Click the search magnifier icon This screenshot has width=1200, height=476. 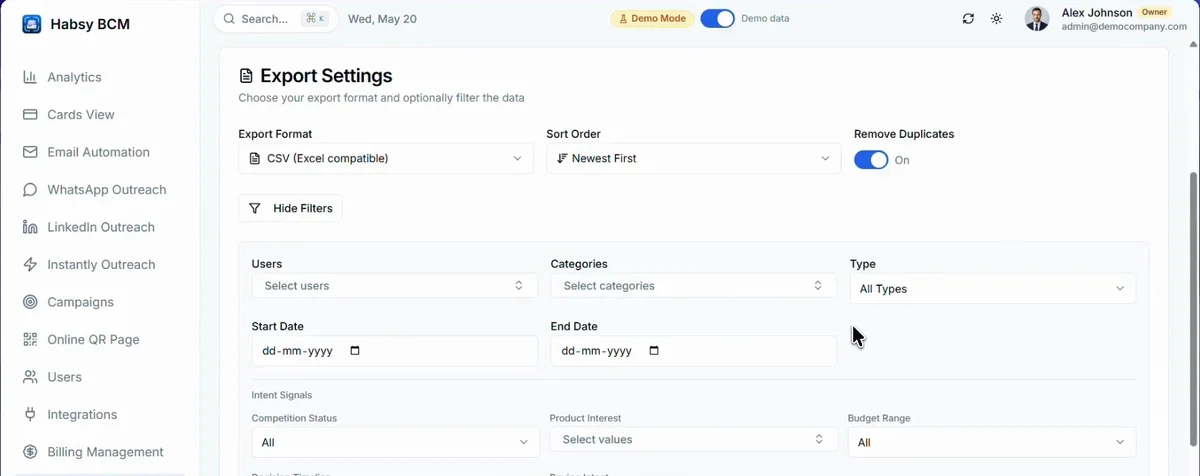point(230,19)
